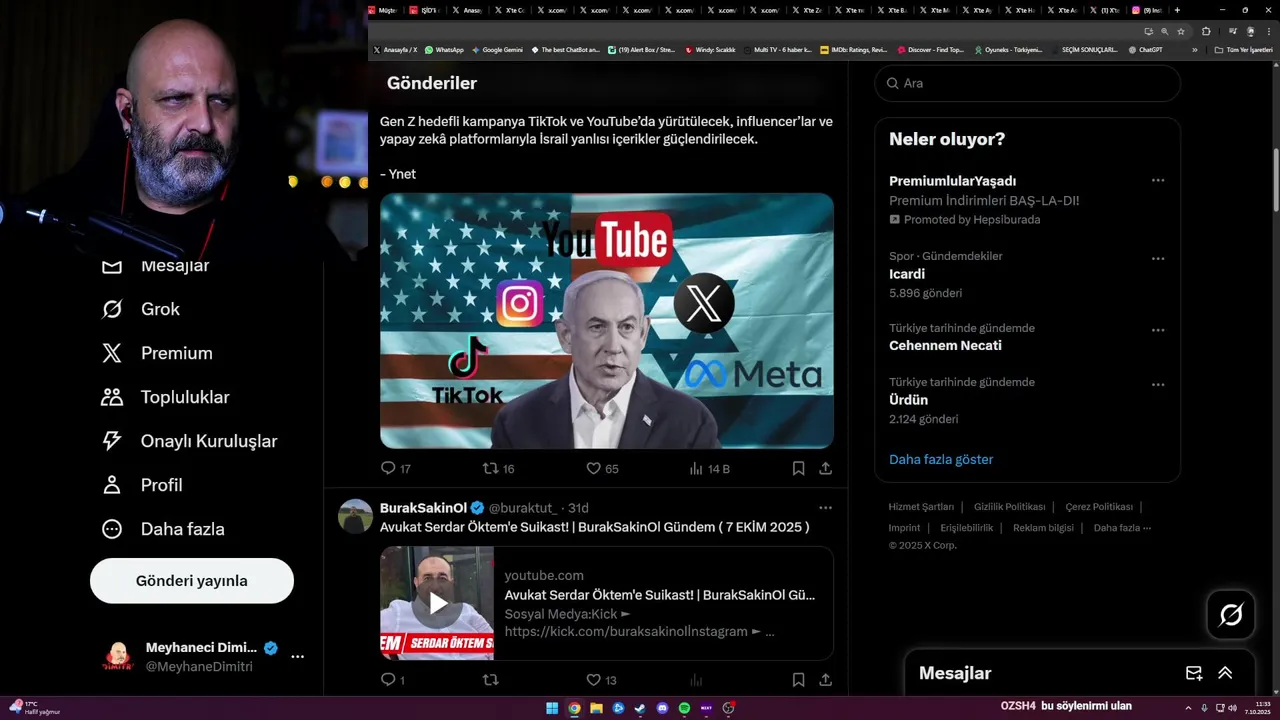Open WhatsApp bookmark

pos(444,49)
